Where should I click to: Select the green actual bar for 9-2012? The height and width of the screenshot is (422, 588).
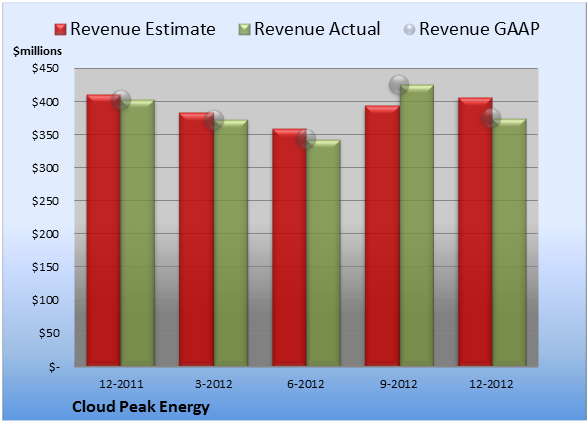417,225
